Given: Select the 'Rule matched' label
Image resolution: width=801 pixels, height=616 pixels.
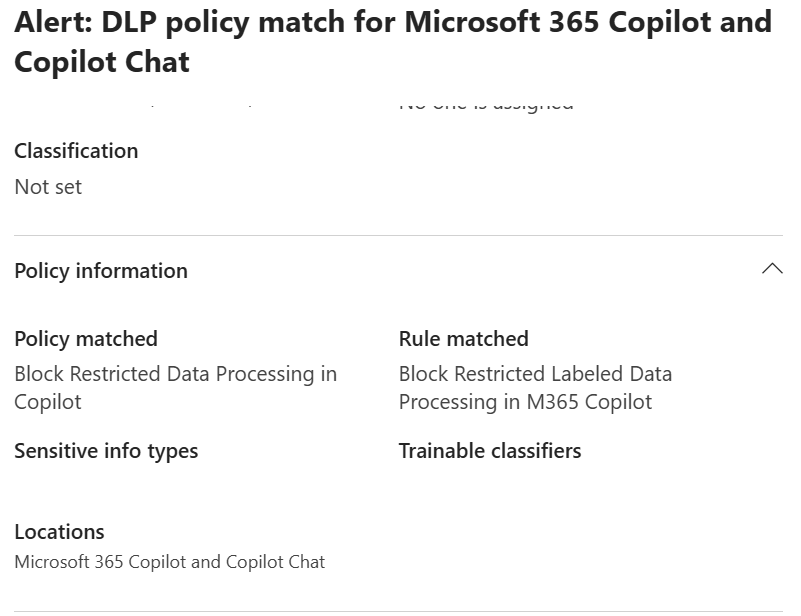Looking at the screenshot, I should tap(463, 339).
